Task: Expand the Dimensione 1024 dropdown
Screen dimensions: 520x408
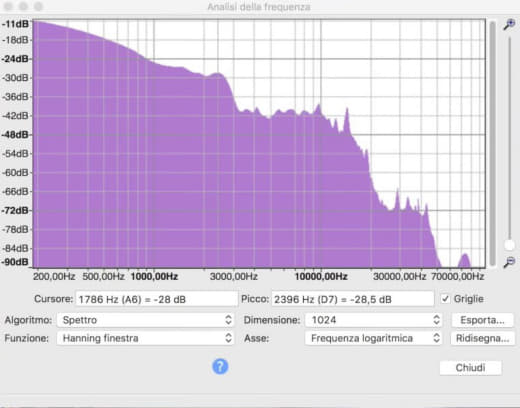Action: (373, 320)
